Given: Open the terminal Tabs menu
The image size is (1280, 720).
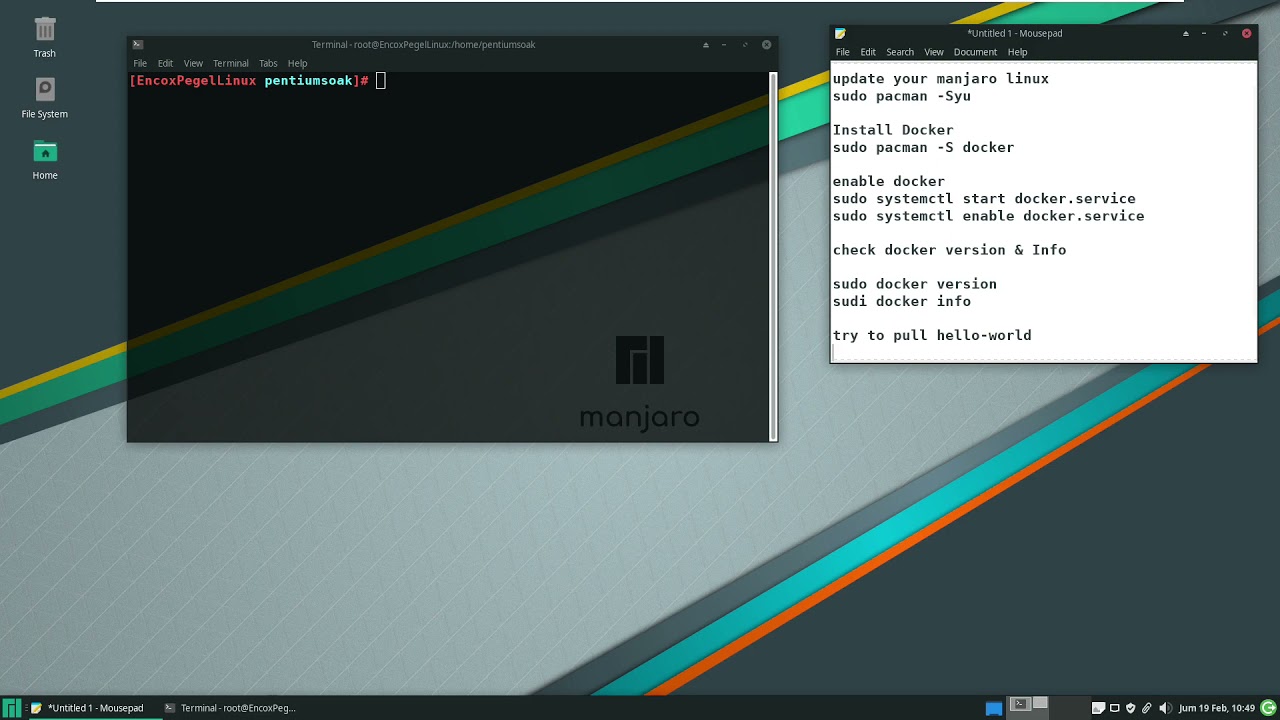Looking at the screenshot, I should (268, 63).
